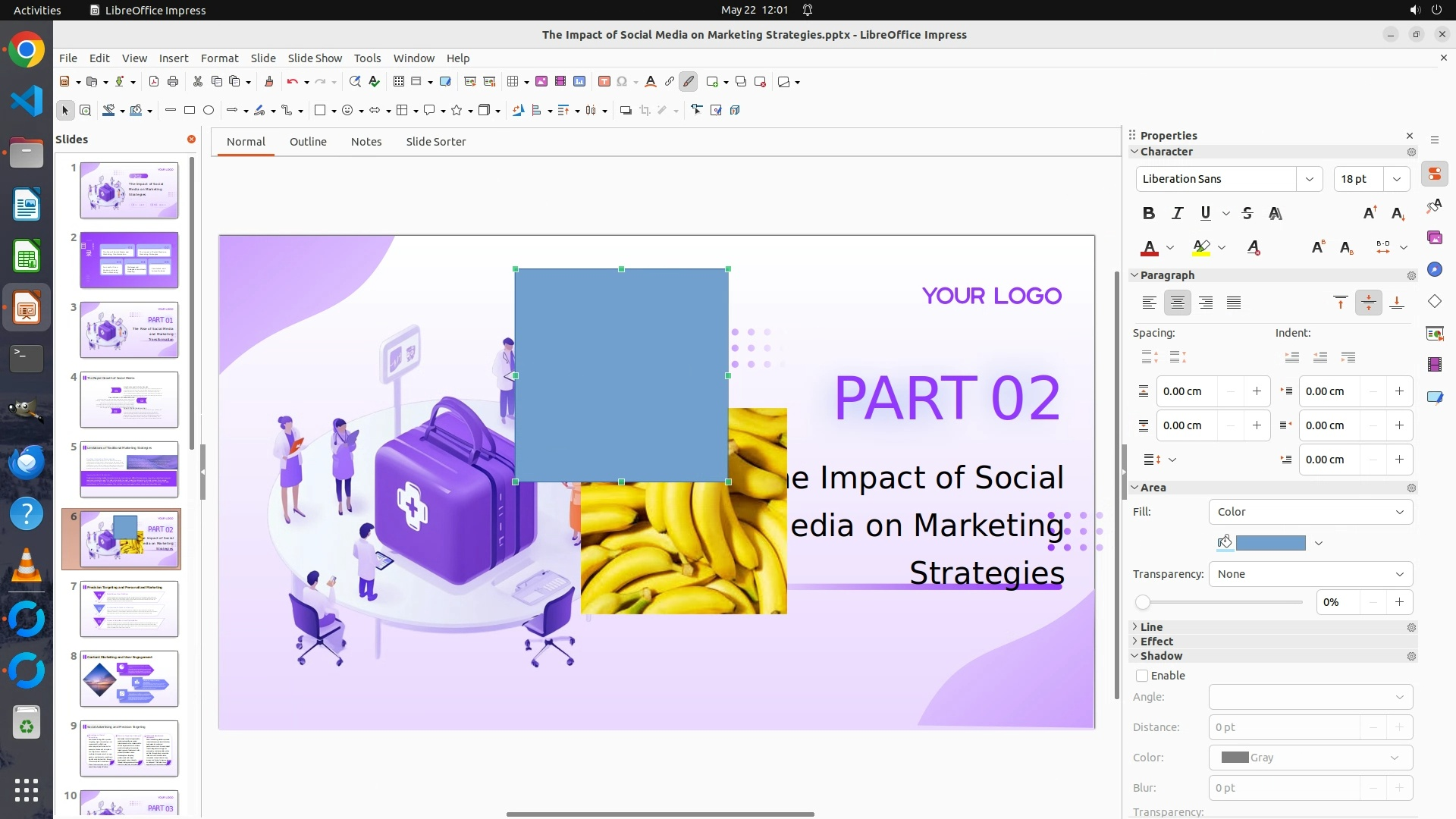This screenshot has width=1456, height=819.
Task: Select the Ellipse drawing tool
Action: (x=209, y=111)
